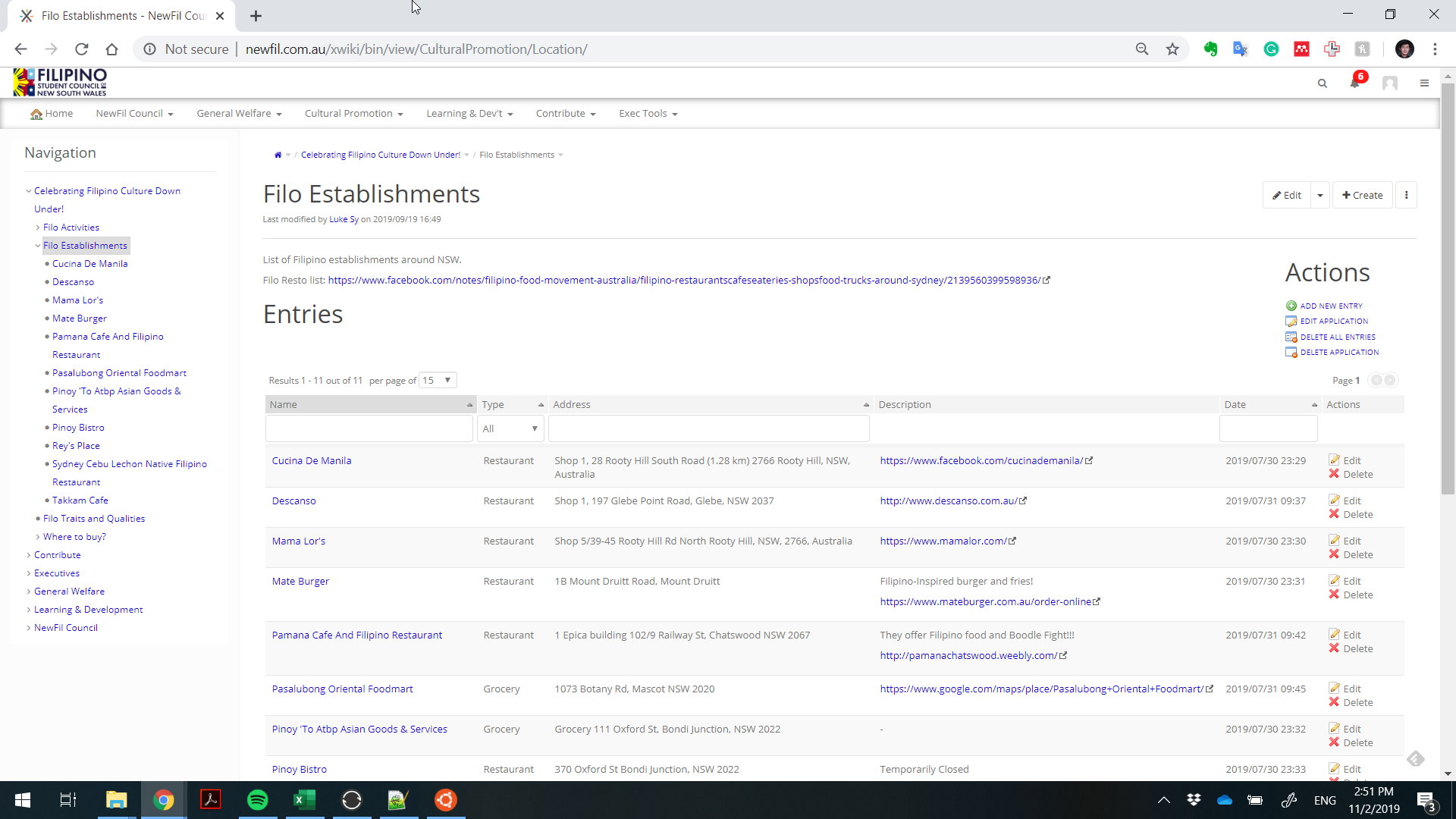Click the Address filter input field
1456x819 pixels.
tap(709, 428)
